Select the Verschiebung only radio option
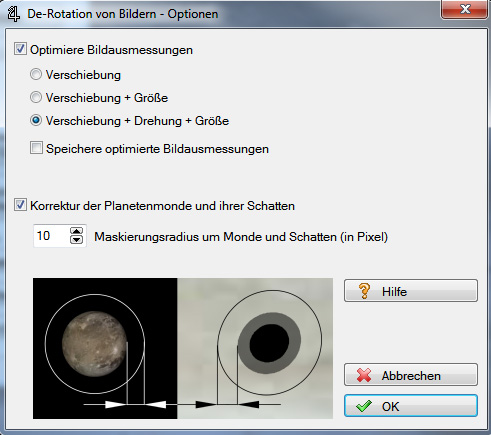This screenshot has height=435, width=491. tap(36, 74)
